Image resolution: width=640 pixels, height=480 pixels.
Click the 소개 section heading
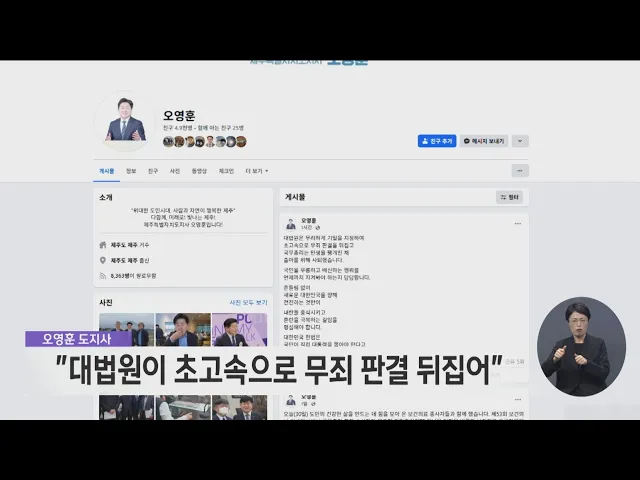coord(106,198)
